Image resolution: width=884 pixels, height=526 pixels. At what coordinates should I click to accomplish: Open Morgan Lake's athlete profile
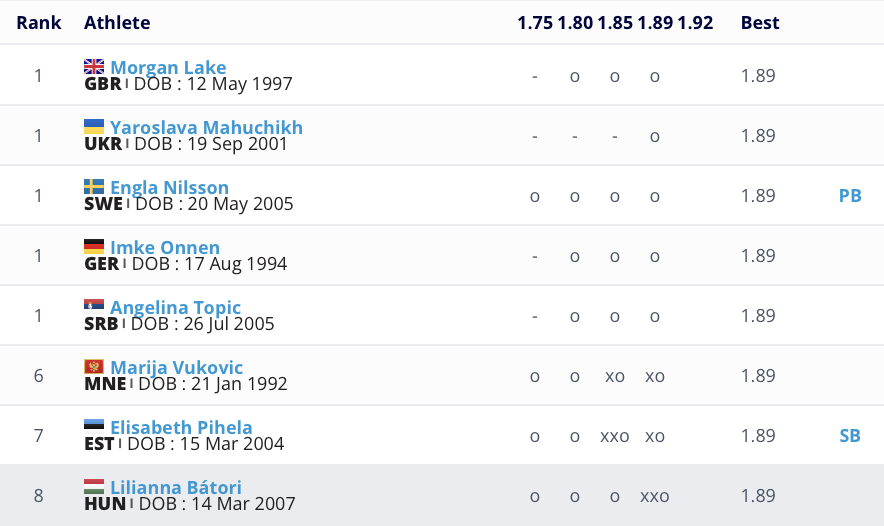[x=168, y=68]
